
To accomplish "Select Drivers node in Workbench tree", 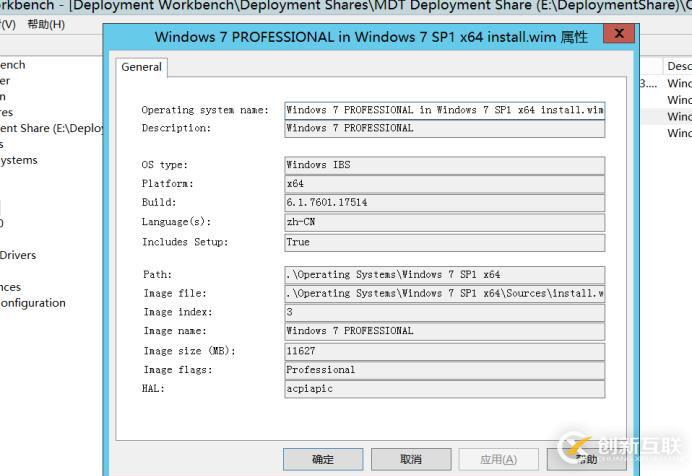I will (18, 255).
